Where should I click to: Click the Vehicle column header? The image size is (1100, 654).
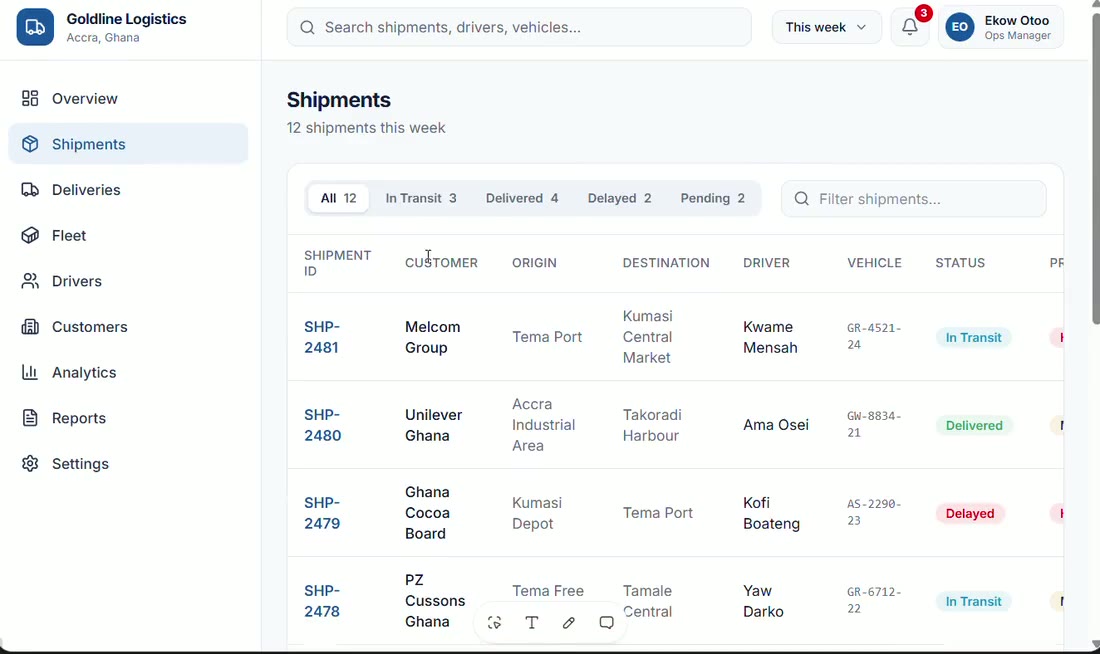coord(874,263)
